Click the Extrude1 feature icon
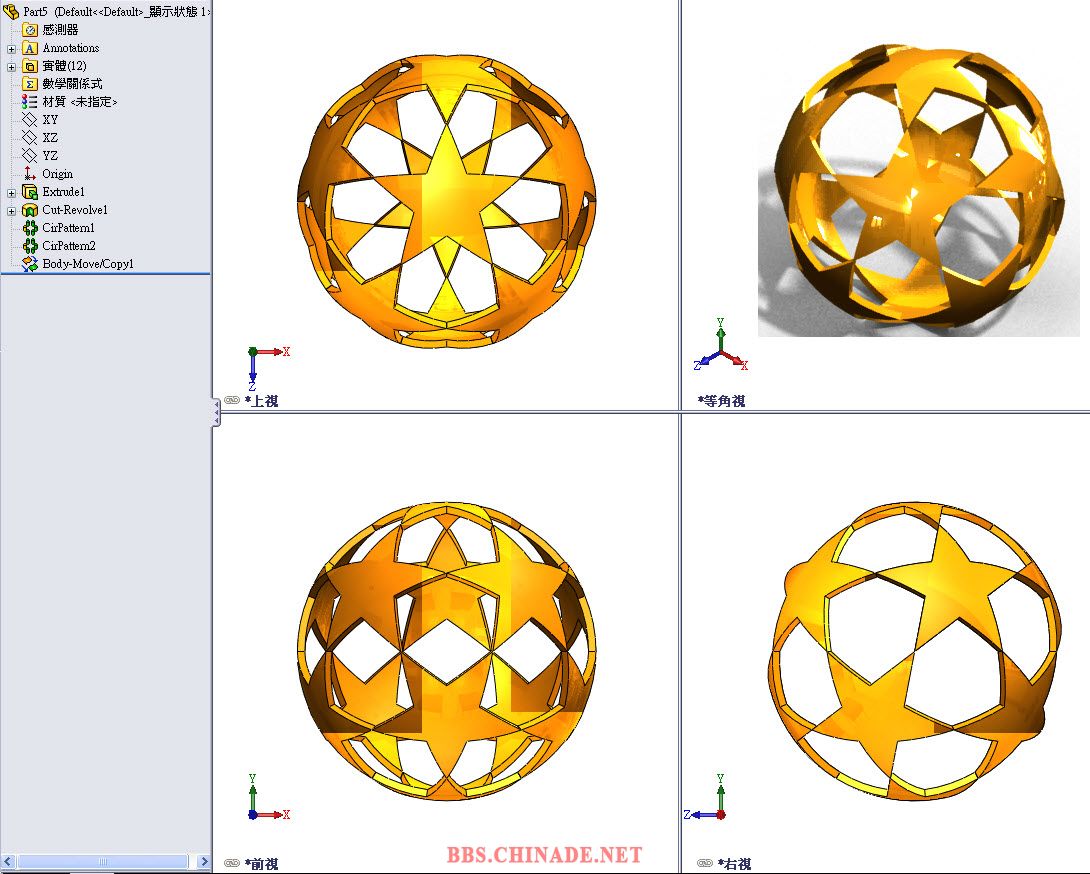This screenshot has height=874, width=1090. (x=30, y=192)
